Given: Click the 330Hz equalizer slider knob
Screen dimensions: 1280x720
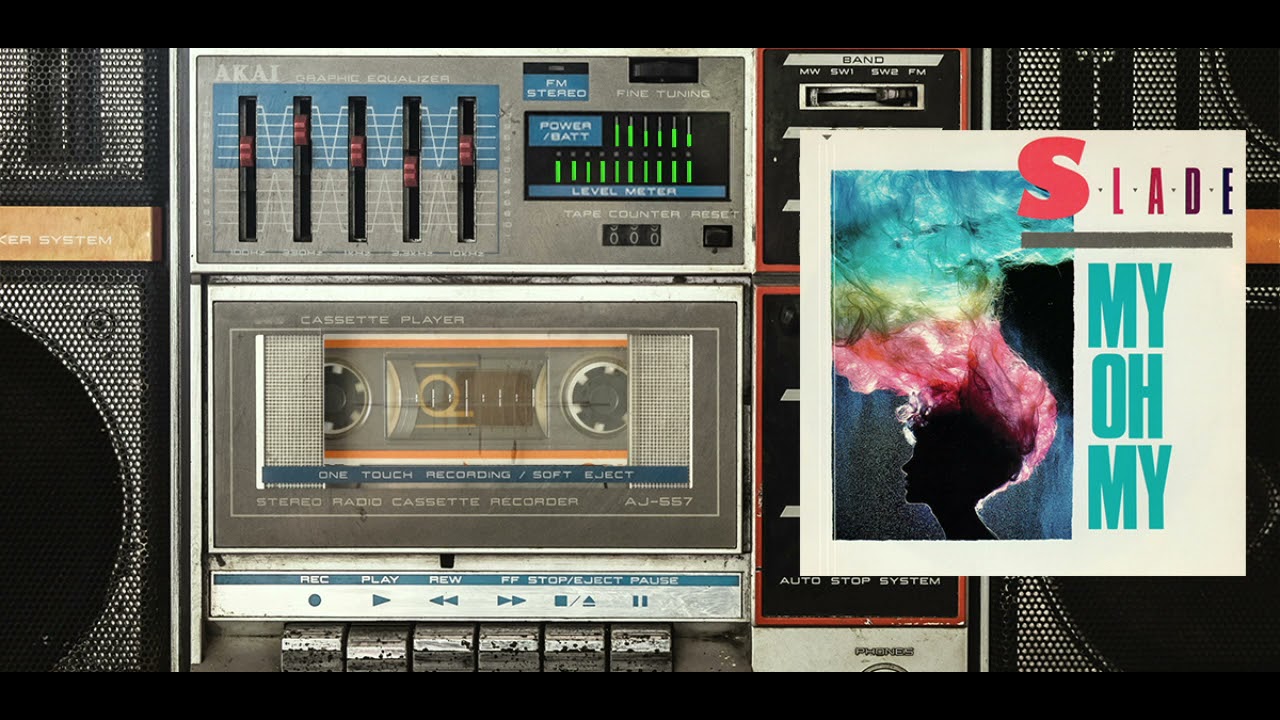Looking at the screenshot, I should pos(301,130).
